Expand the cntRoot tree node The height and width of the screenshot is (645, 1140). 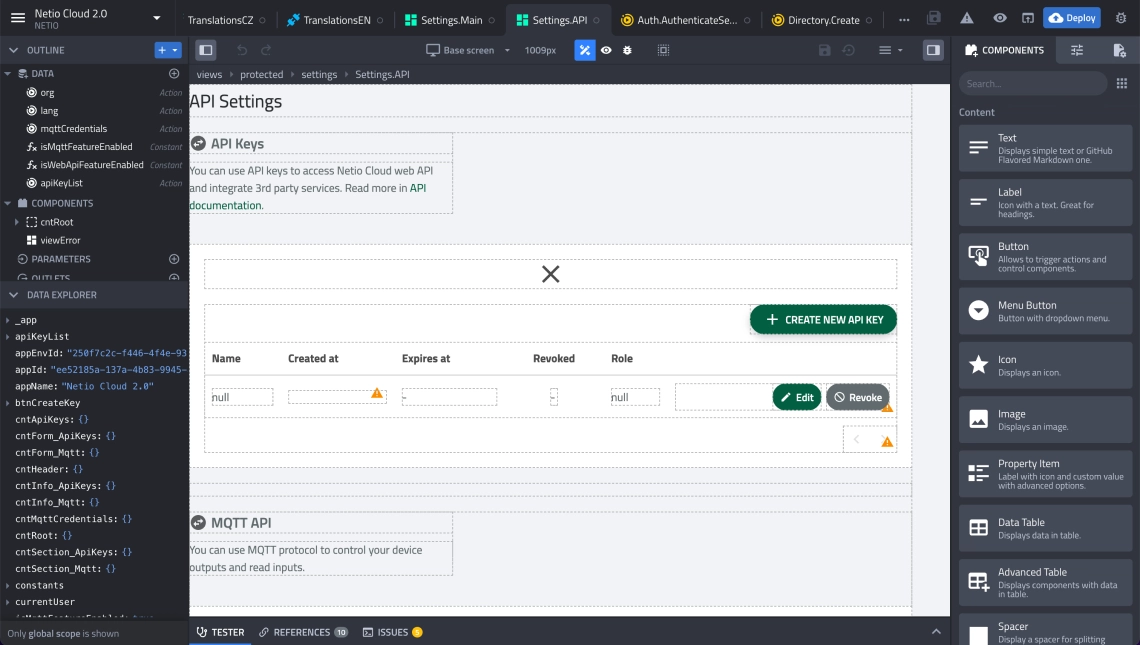(x=17, y=222)
